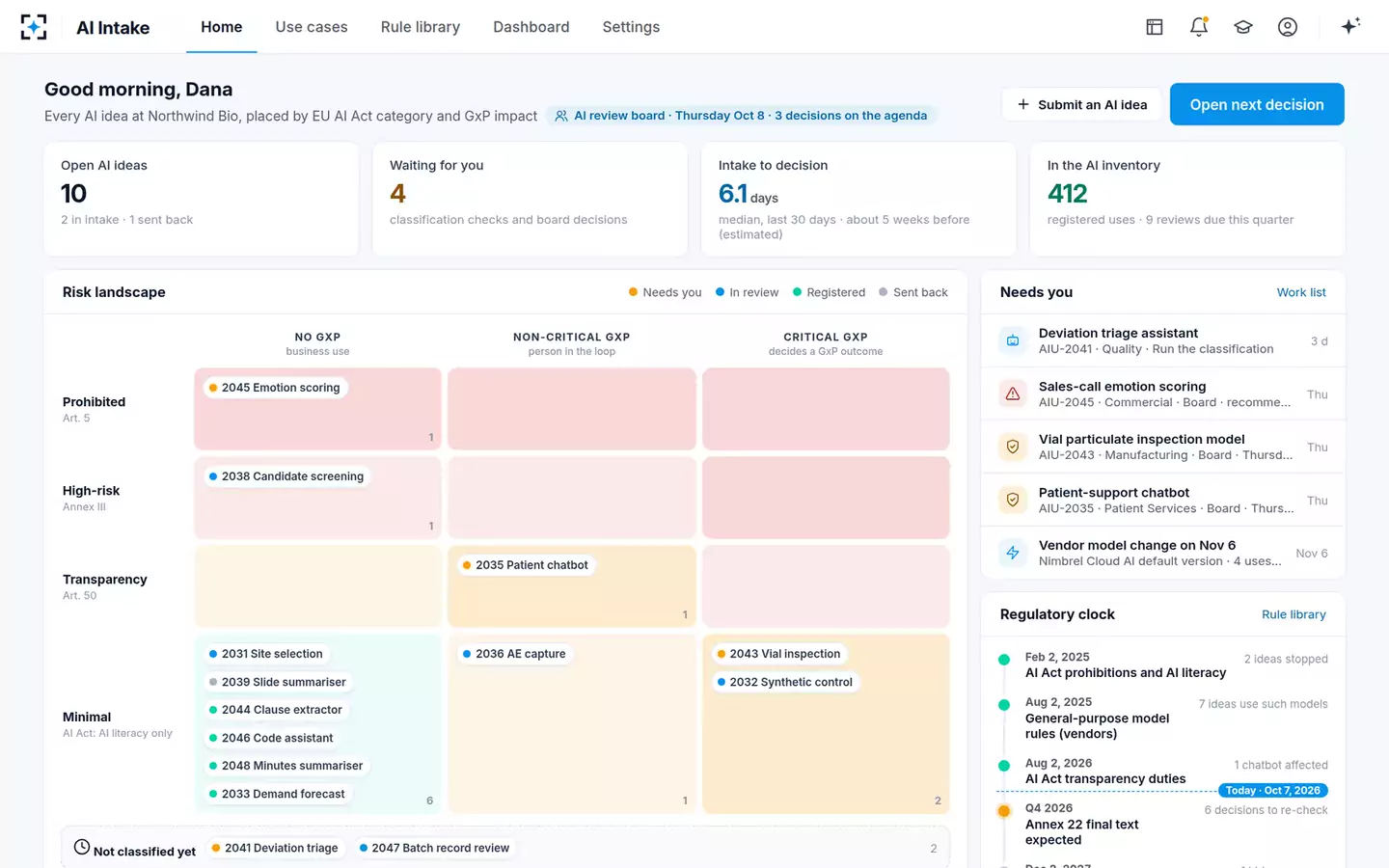Select the 2043 Vial inspection chip
The image size is (1389, 868).
[x=779, y=654]
